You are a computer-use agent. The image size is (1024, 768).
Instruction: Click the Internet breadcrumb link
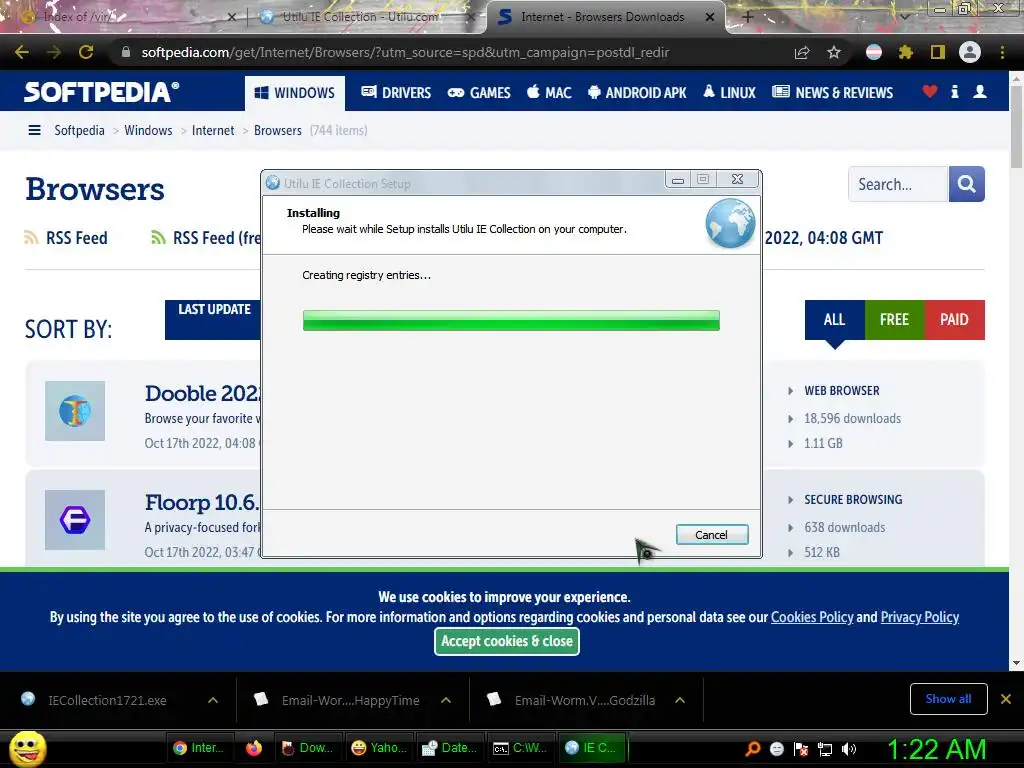pos(213,130)
